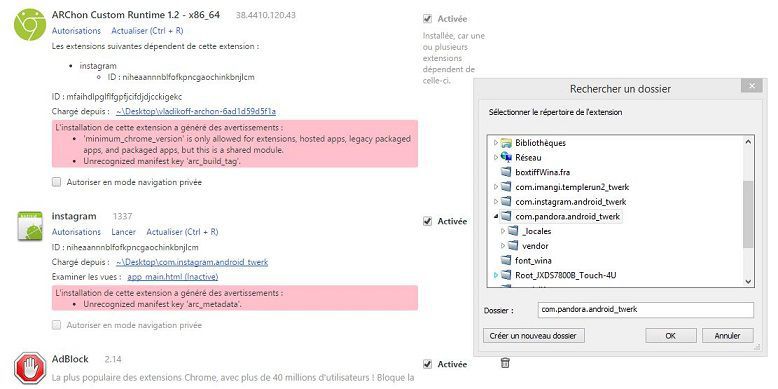Click the boxtiffWina.fra folder icon
This screenshot has height=389, width=778.
pos(506,172)
